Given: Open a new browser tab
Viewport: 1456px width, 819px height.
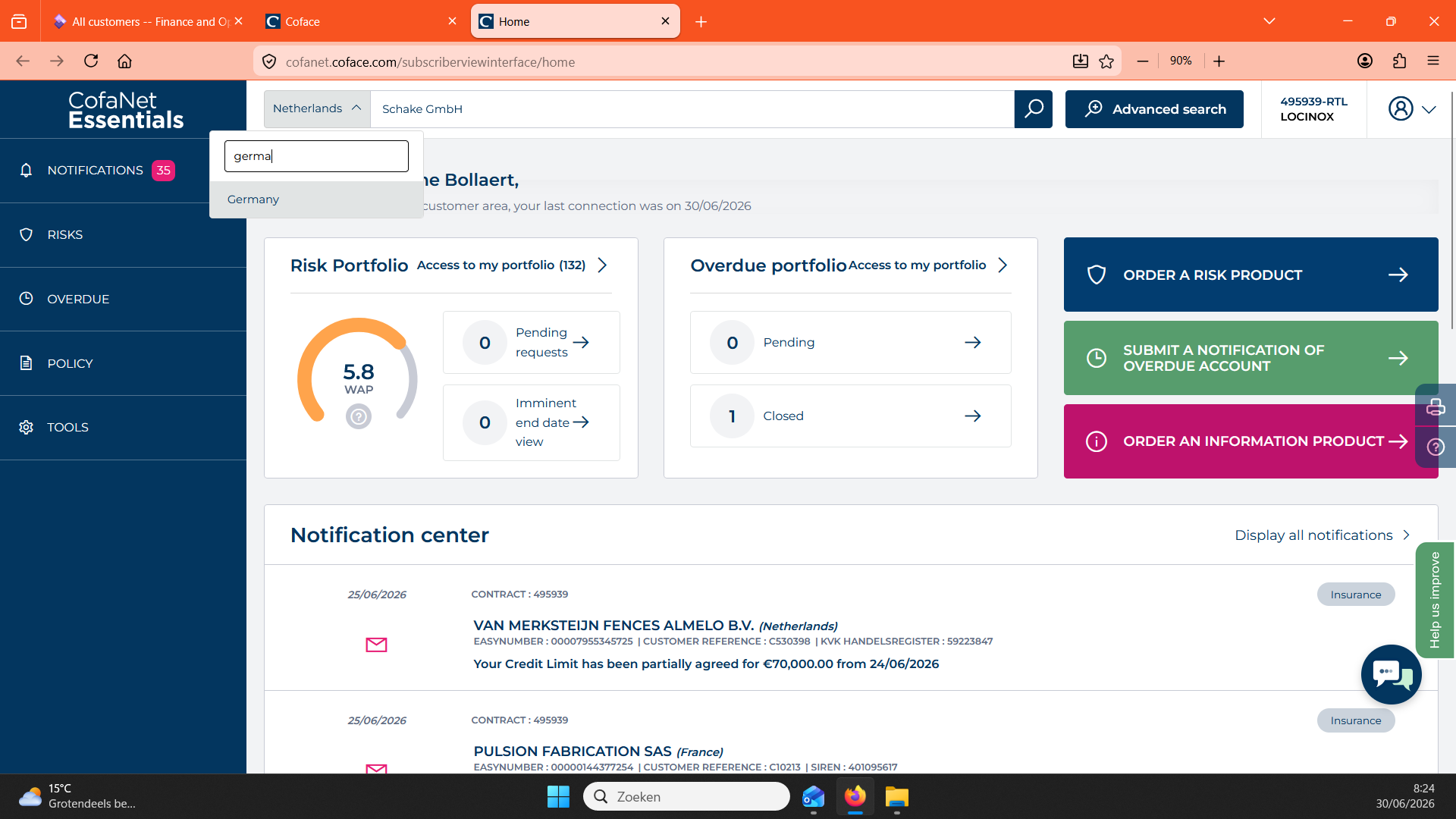Looking at the screenshot, I should tap(701, 22).
